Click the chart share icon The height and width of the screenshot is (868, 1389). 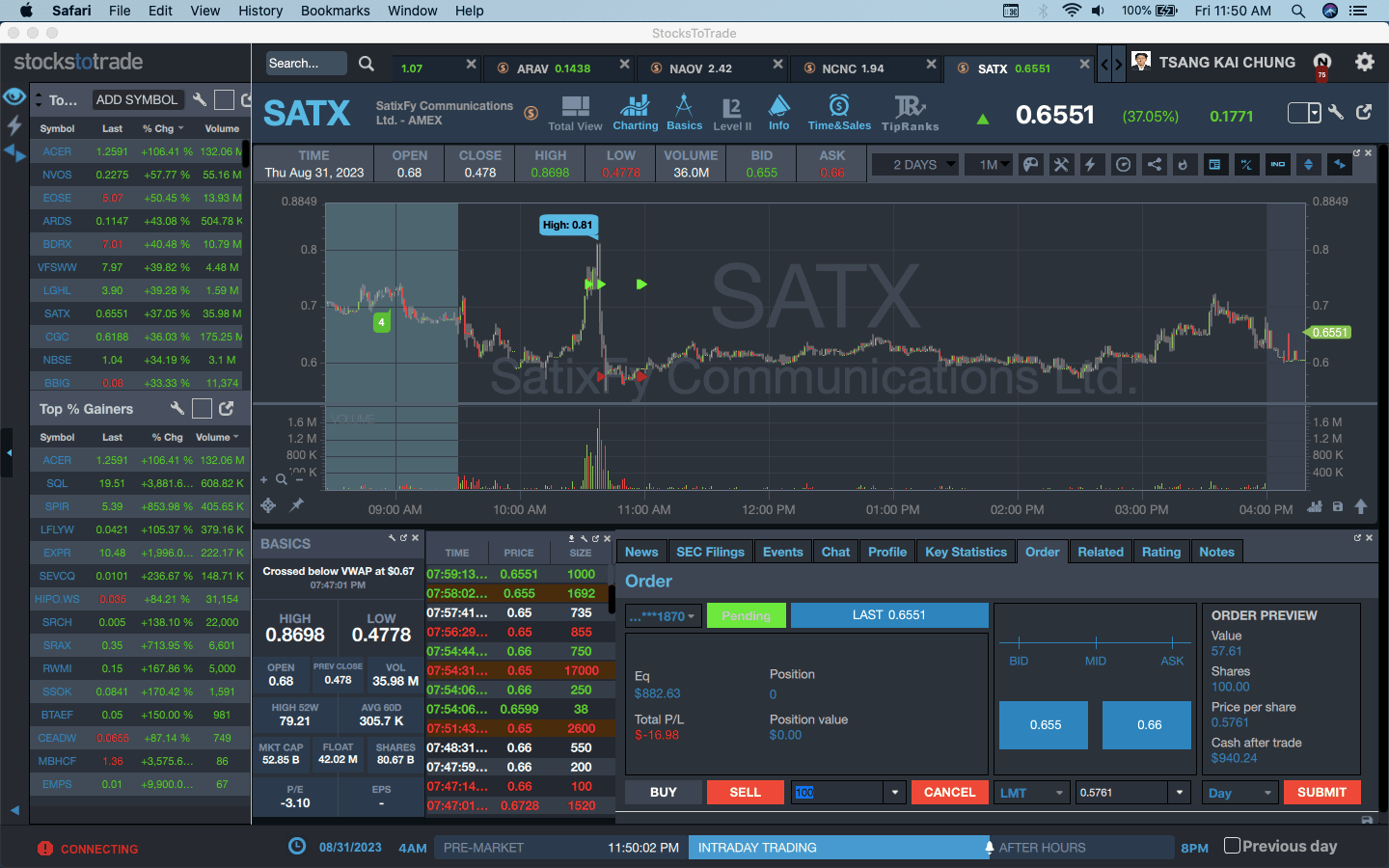(1154, 164)
